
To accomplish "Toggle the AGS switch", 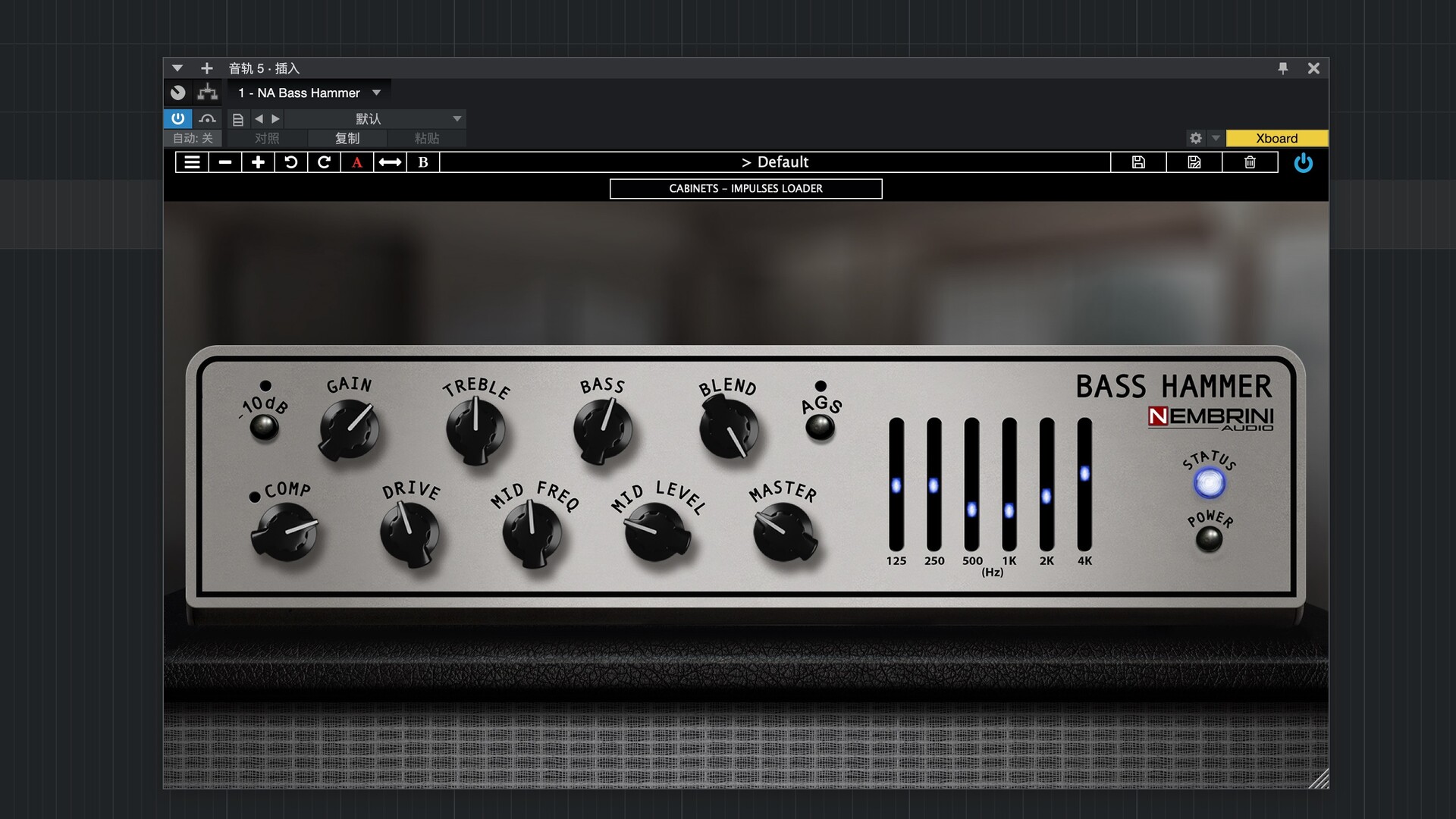I will (x=820, y=427).
